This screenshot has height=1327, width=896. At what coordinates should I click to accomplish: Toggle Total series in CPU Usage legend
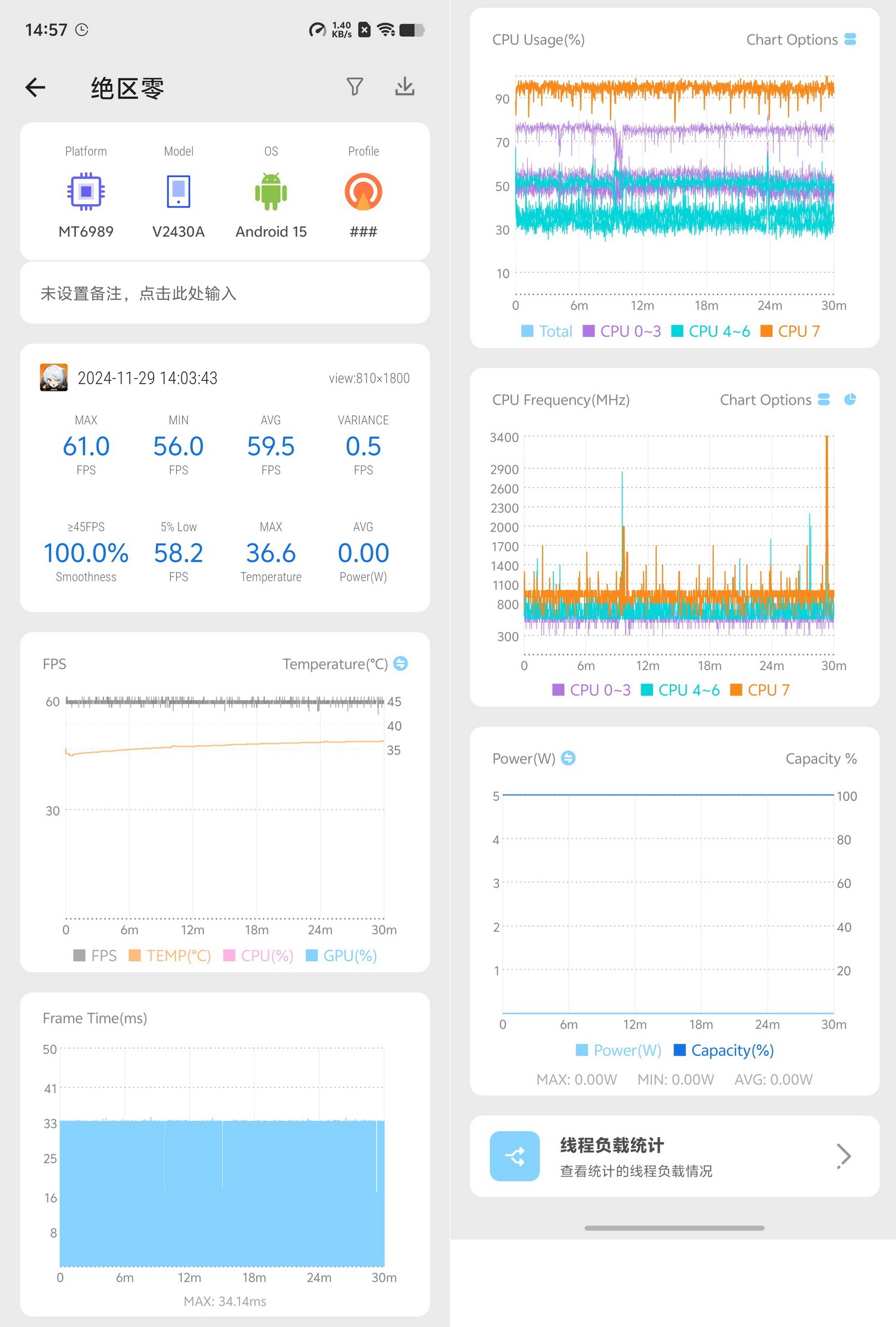click(x=547, y=331)
